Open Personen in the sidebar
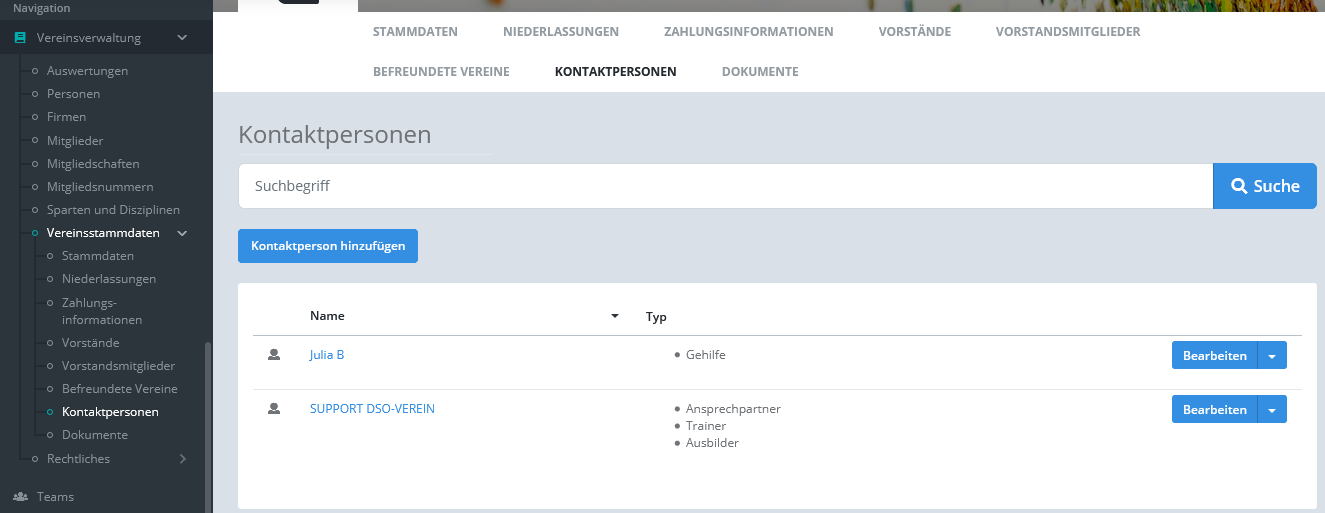The image size is (1325, 513). (x=73, y=94)
